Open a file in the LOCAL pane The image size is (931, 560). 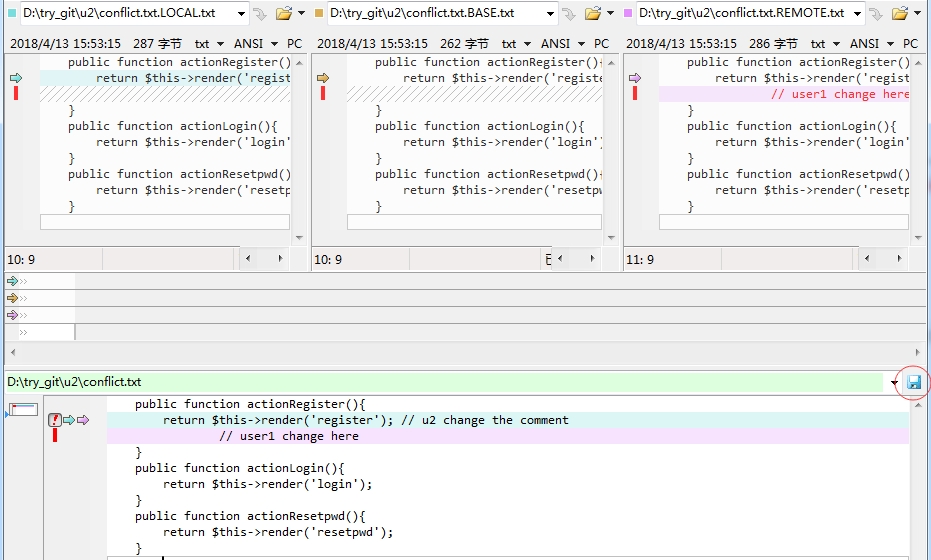[x=283, y=13]
